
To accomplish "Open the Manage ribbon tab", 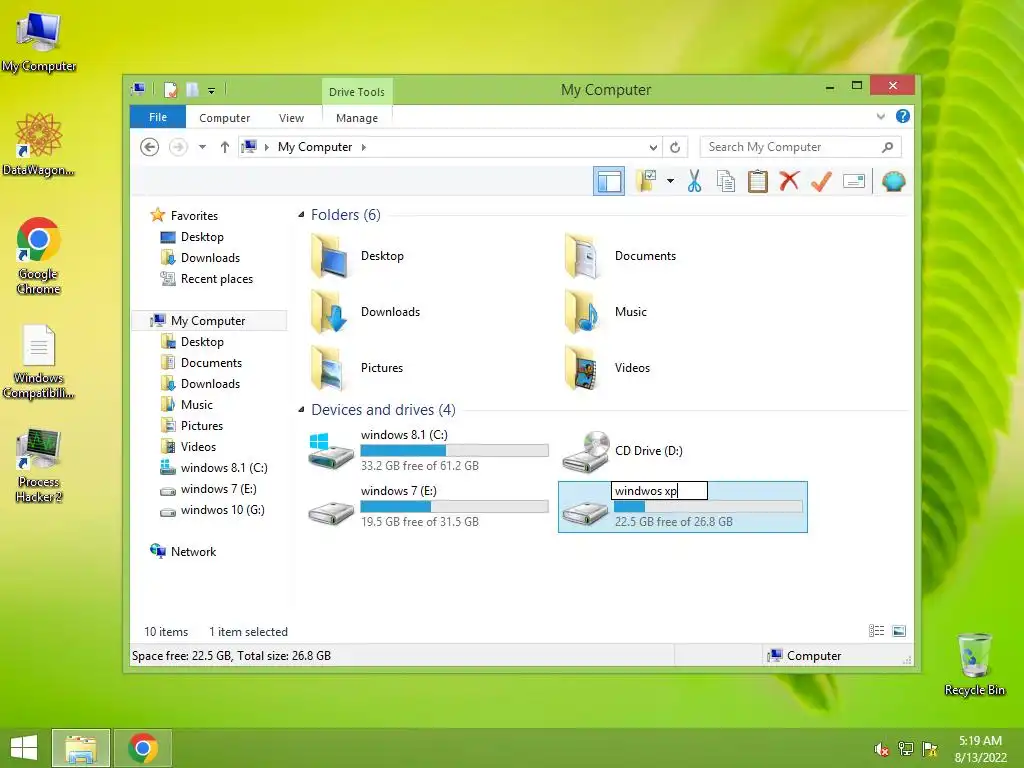I will click(357, 118).
